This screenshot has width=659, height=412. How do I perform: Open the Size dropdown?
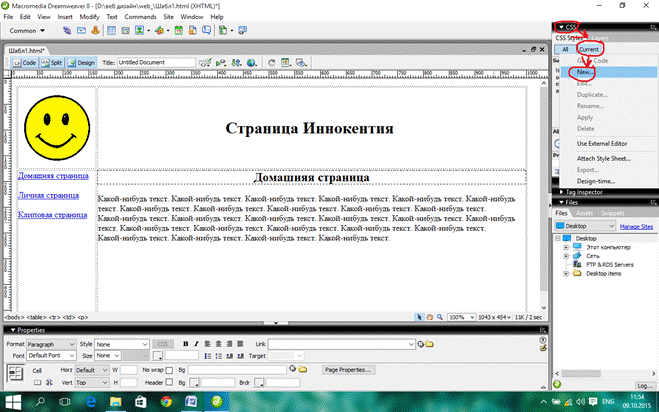click(108, 356)
